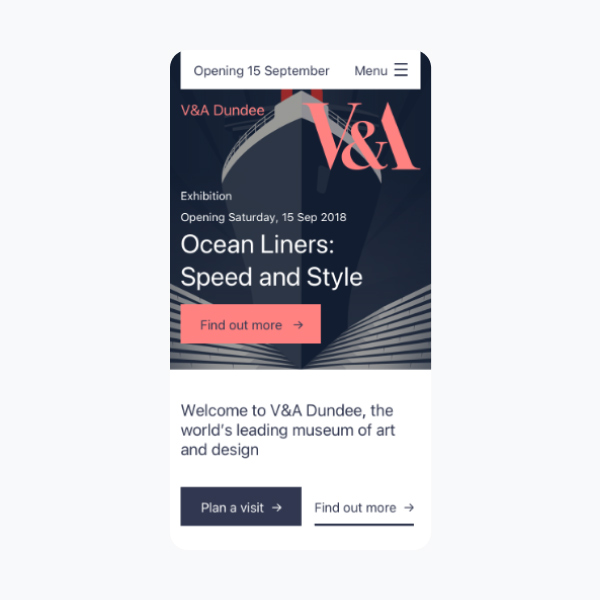Click the Opening Saturday, 15 Sep 2018 date
The height and width of the screenshot is (600, 600).
[x=263, y=217]
